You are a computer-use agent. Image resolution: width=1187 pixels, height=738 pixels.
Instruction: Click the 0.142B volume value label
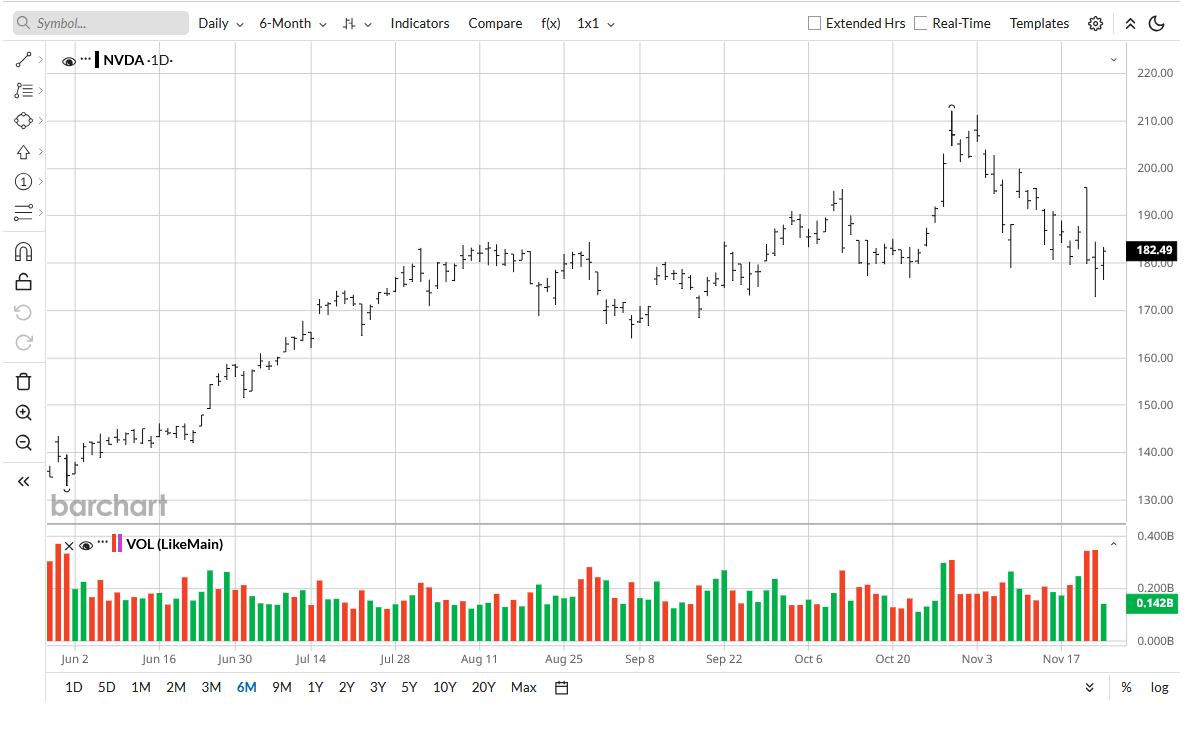tap(1153, 604)
